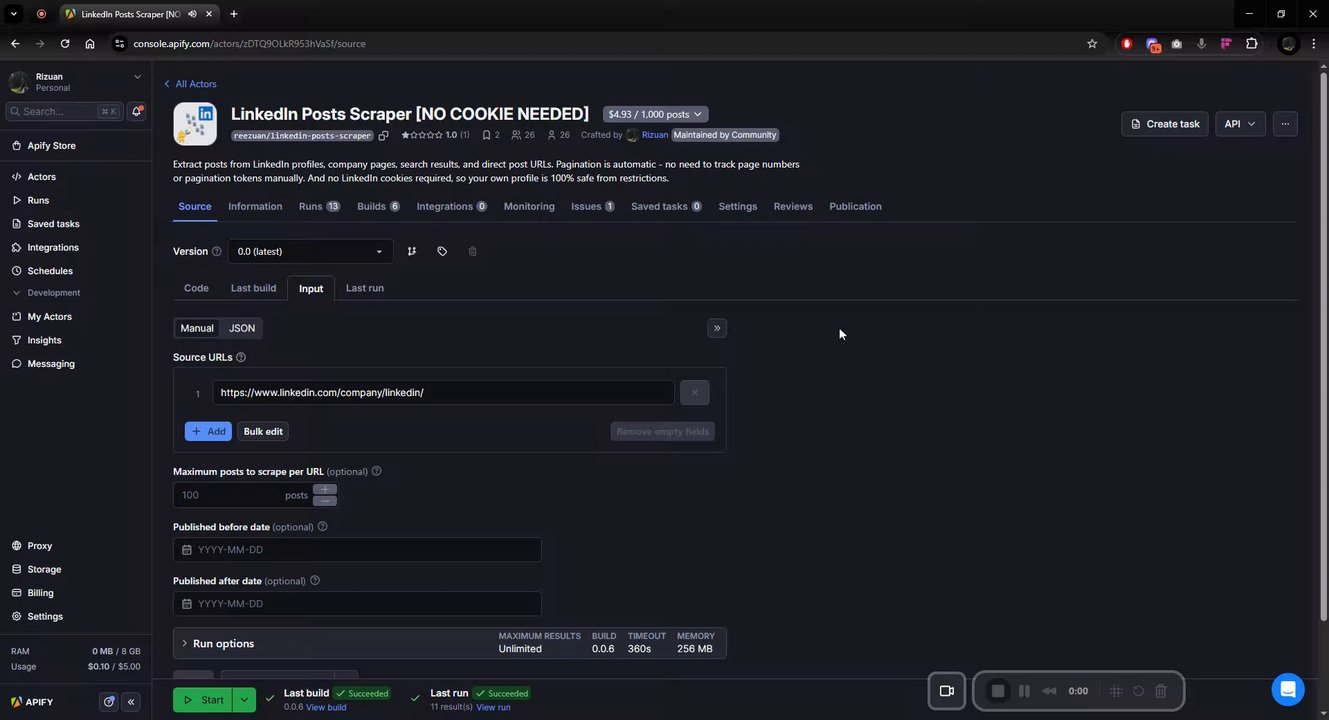
Task: Open Settings in left sidebar
Action: pos(45,616)
